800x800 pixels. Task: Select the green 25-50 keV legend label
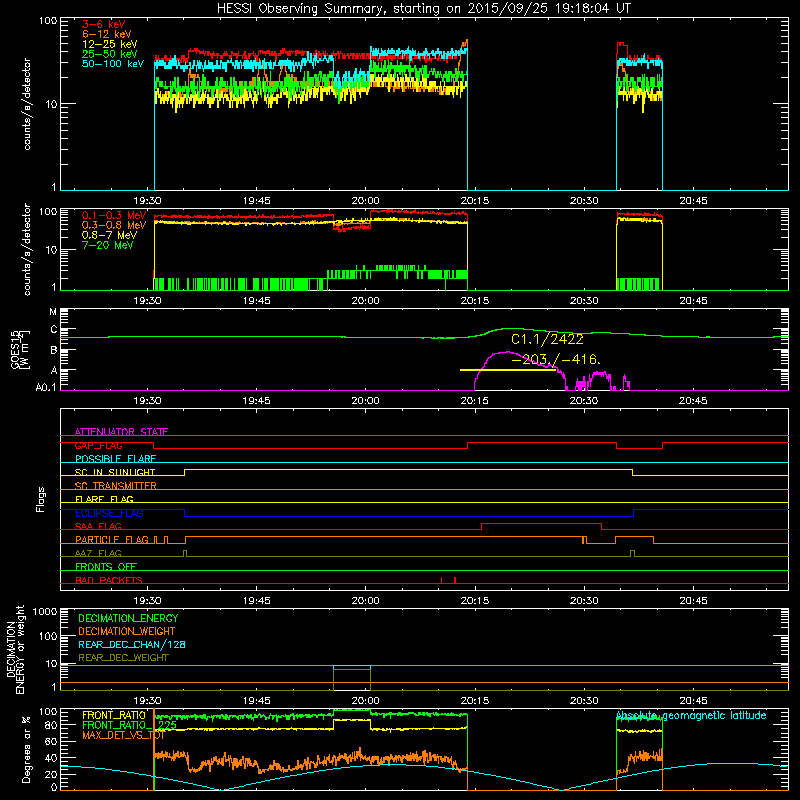[110, 54]
